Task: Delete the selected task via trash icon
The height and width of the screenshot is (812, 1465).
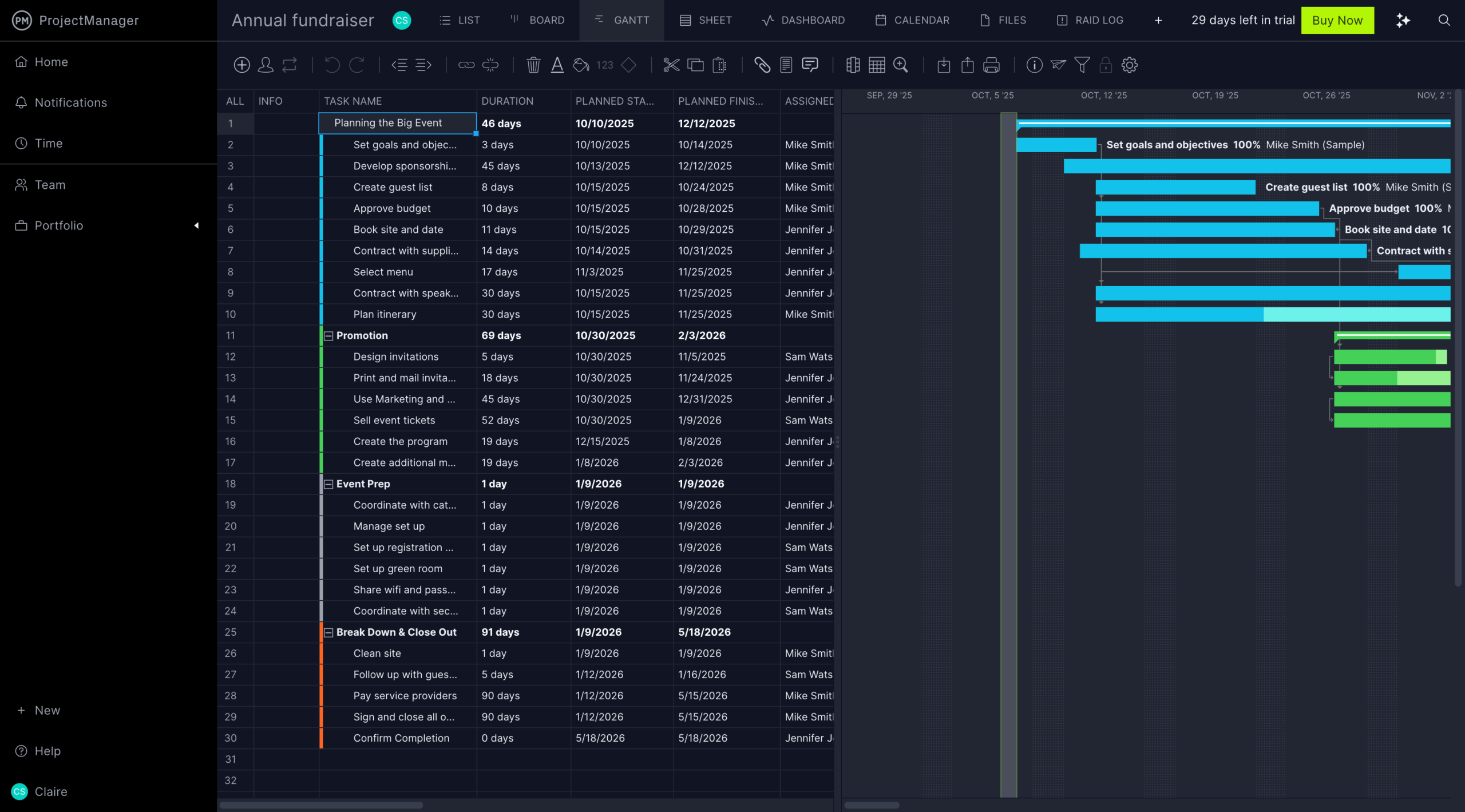Action: coord(533,65)
